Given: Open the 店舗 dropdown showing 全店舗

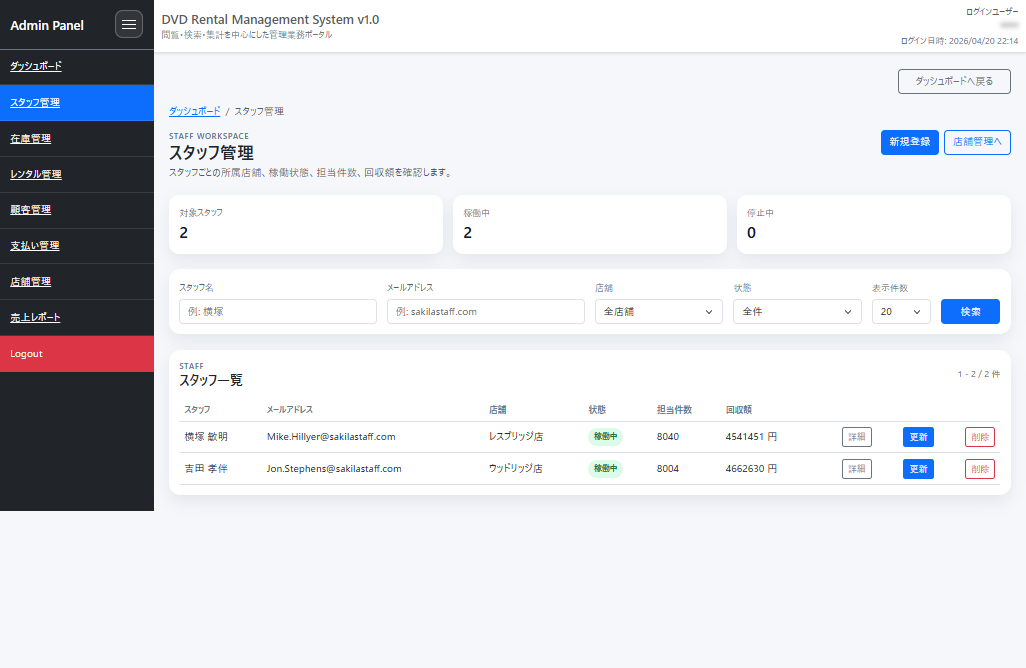Looking at the screenshot, I should pyautogui.click(x=658, y=311).
